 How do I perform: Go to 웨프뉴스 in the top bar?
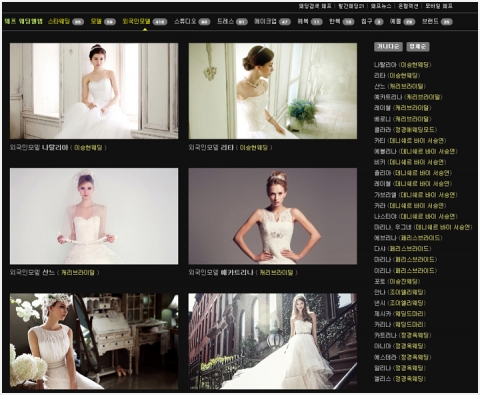381,6
